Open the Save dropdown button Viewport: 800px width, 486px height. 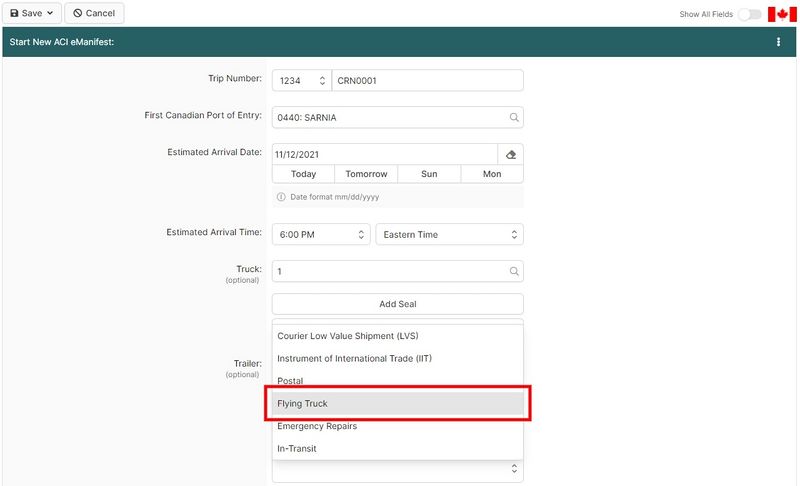pos(32,13)
